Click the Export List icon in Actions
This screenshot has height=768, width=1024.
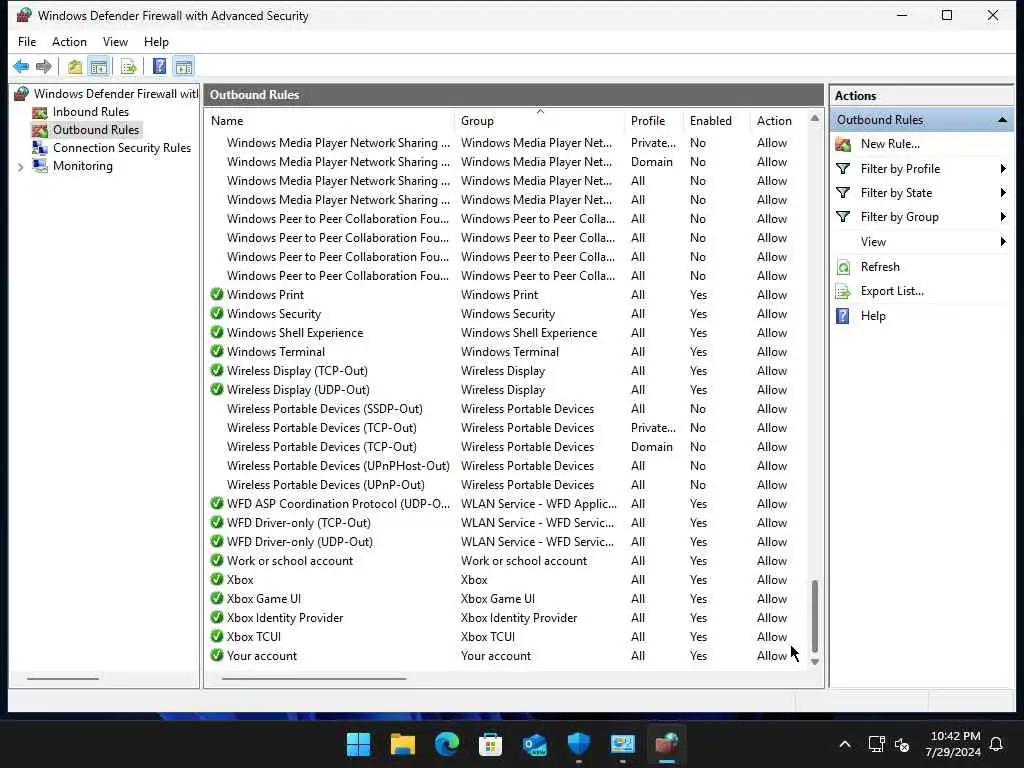843,291
